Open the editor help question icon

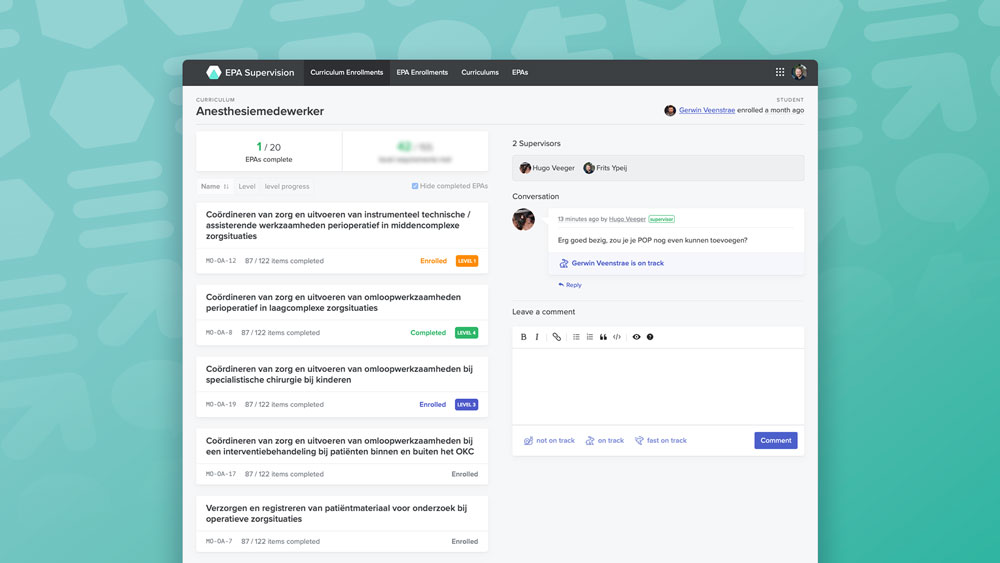click(650, 337)
